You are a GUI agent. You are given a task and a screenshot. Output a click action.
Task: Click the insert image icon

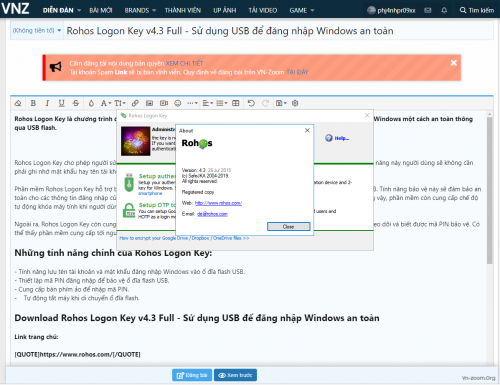[149, 103]
